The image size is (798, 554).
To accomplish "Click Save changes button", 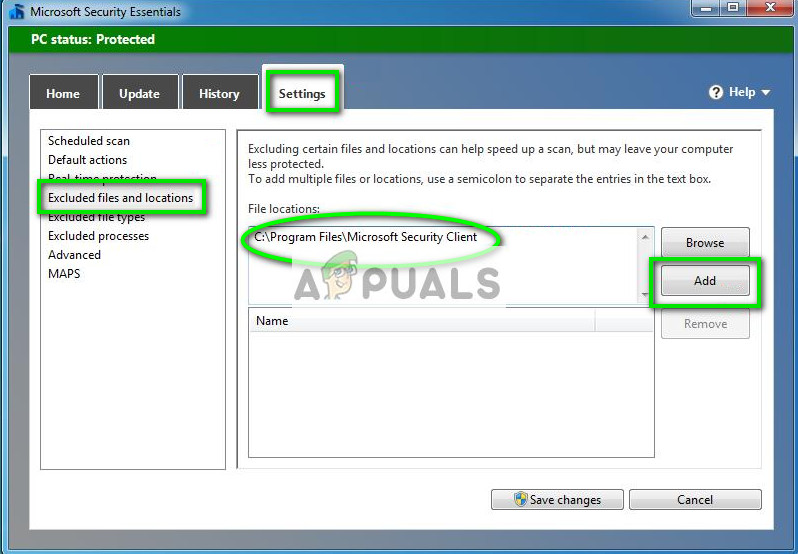I will (x=557, y=500).
